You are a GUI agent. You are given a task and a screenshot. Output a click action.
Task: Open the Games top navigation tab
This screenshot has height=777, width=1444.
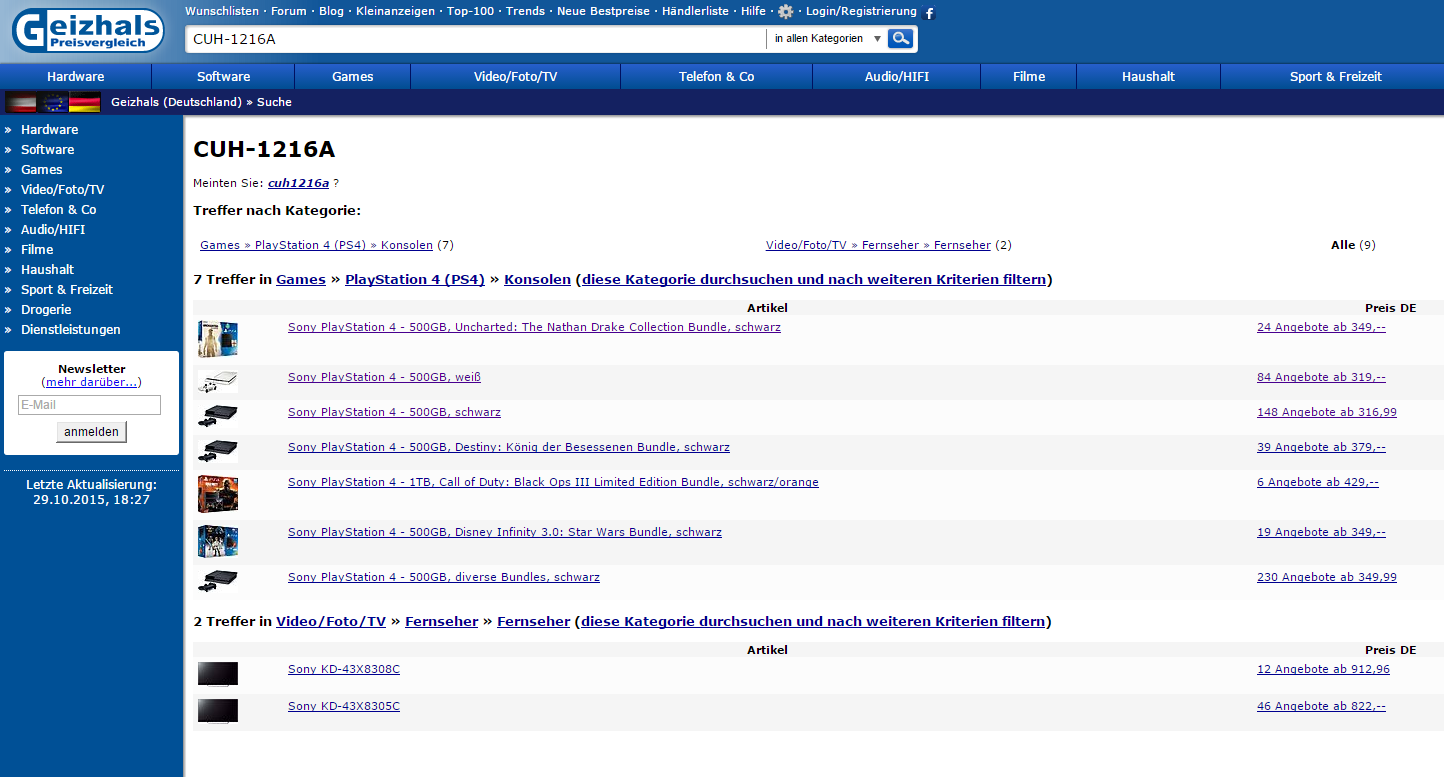pyautogui.click(x=352, y=76)
